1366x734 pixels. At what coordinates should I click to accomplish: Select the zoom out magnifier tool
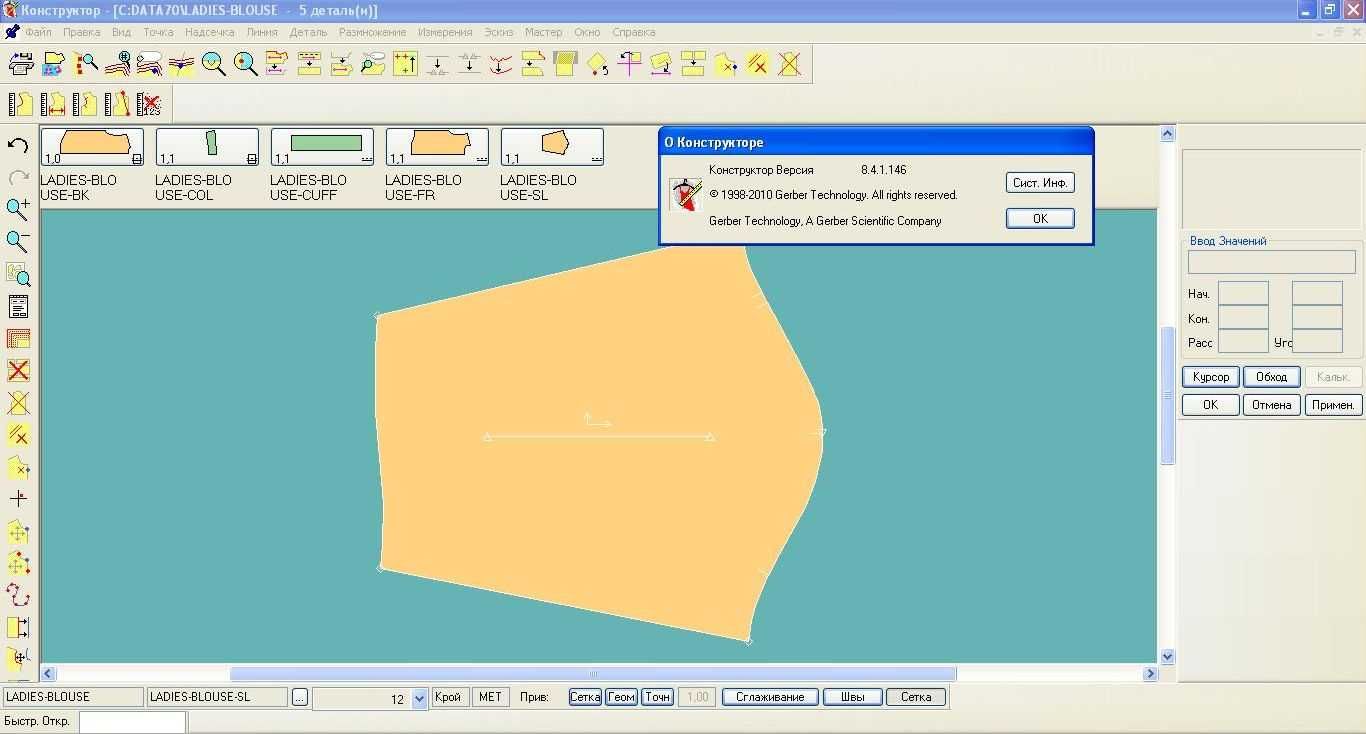18,241
